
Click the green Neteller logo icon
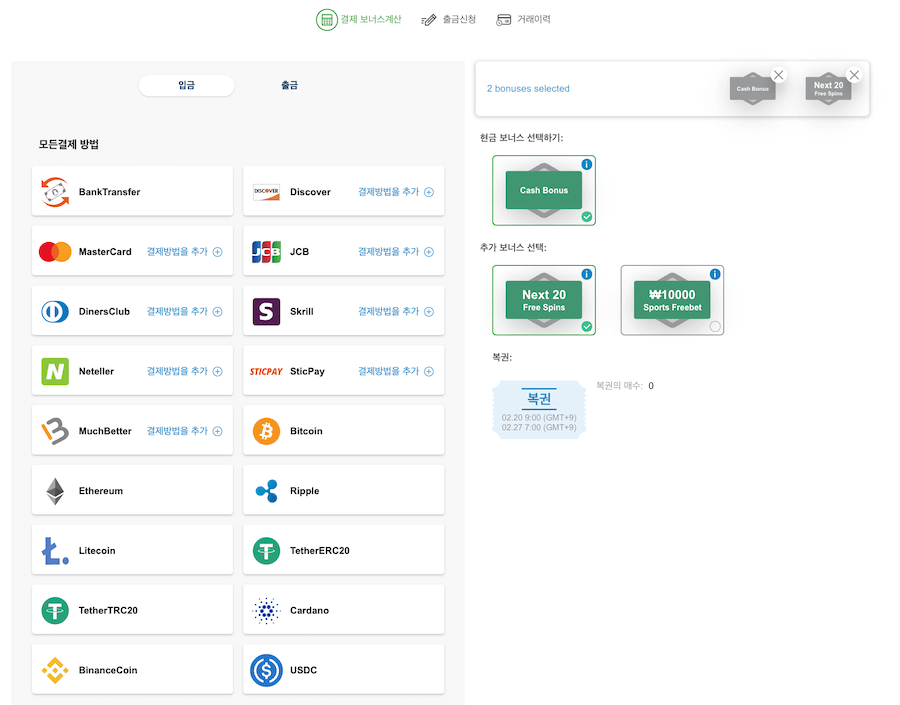tap(55, 371)
